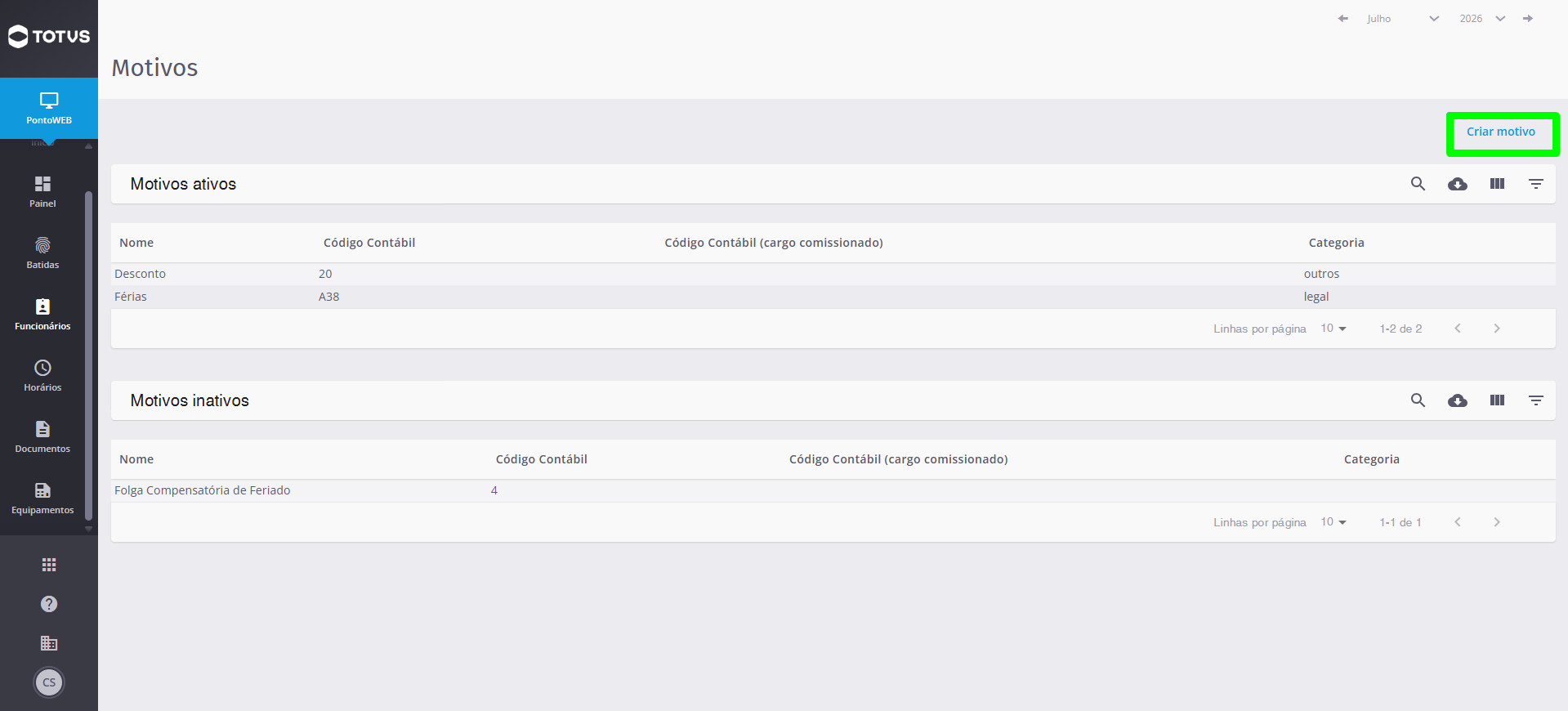
Task: Go to previous month arrow
Action: click(x=1342, y=18)
